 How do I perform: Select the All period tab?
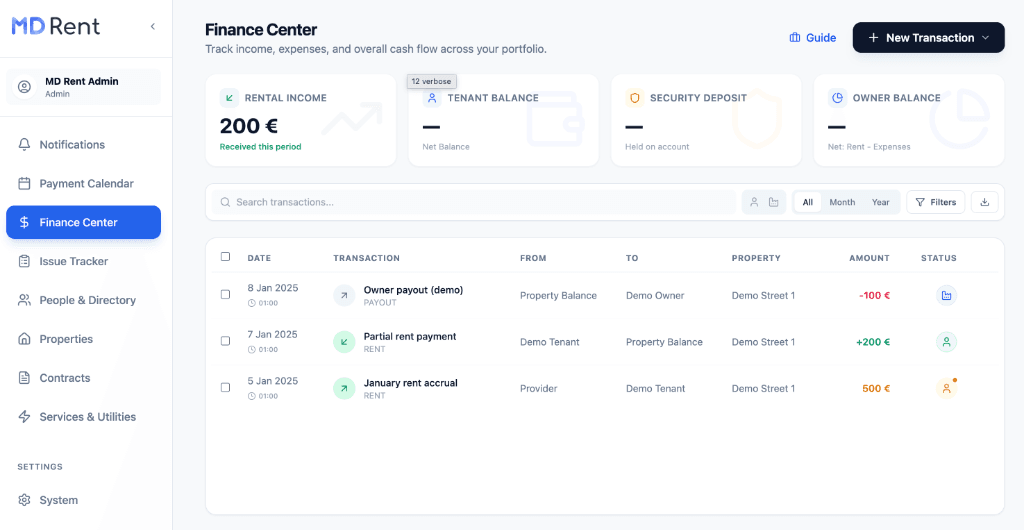coord(808,202)
